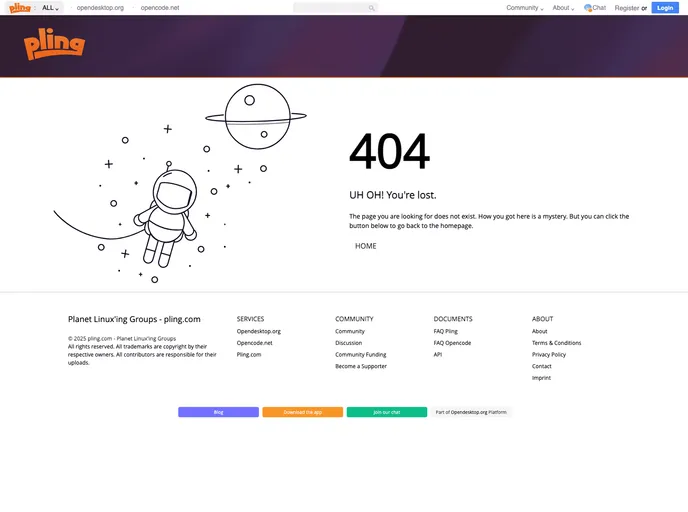688x512 pixels.
Task: Focus the top search input field
Action: [x=335, y=8]
